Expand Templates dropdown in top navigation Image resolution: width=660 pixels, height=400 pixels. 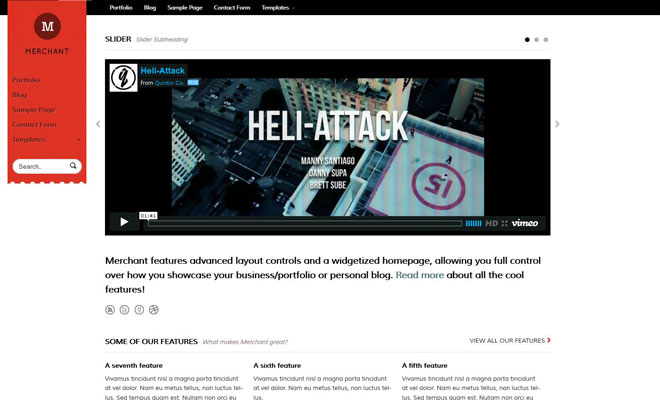(x=277, y=7)
